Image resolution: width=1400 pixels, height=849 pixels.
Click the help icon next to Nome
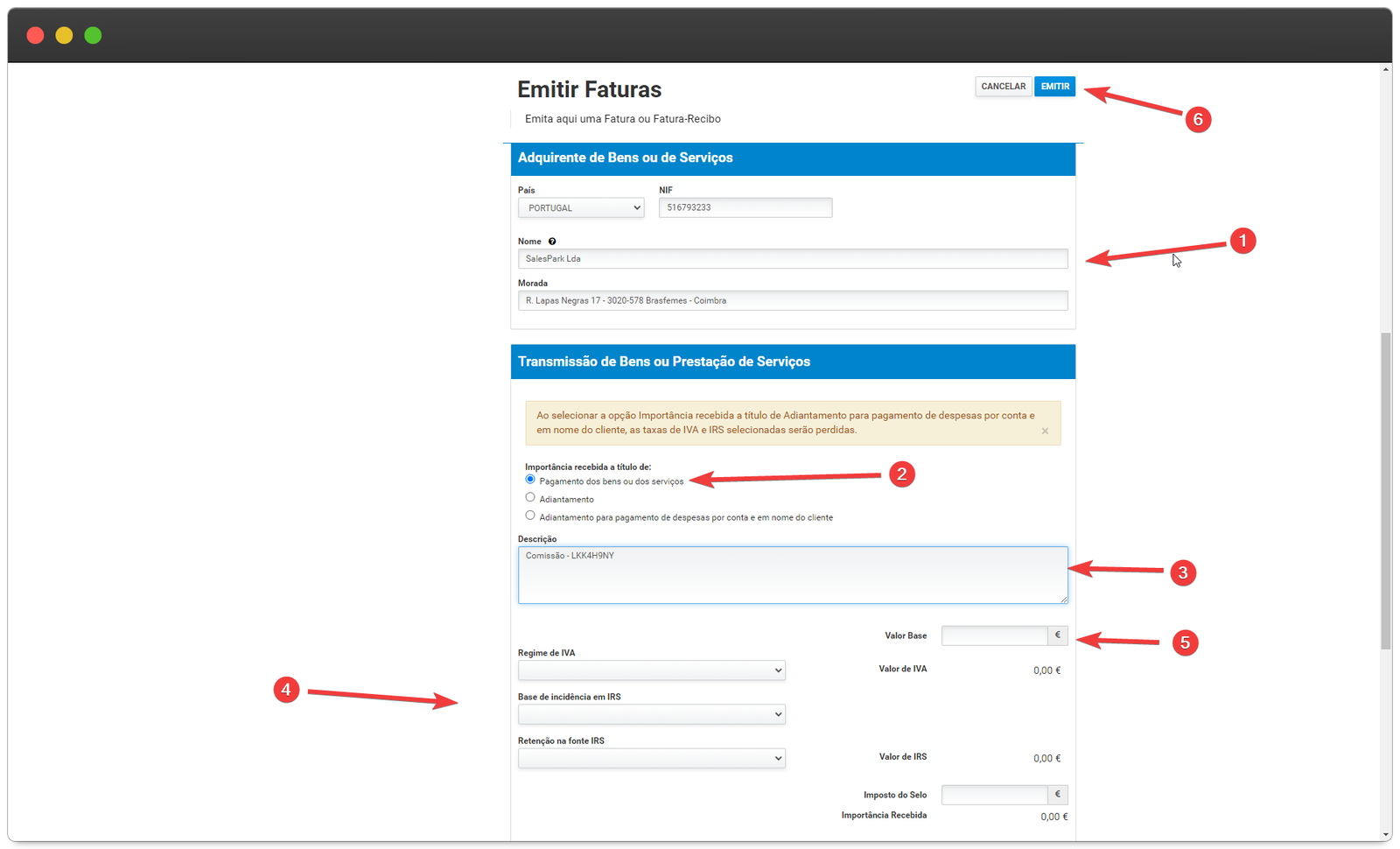point(552,242)
